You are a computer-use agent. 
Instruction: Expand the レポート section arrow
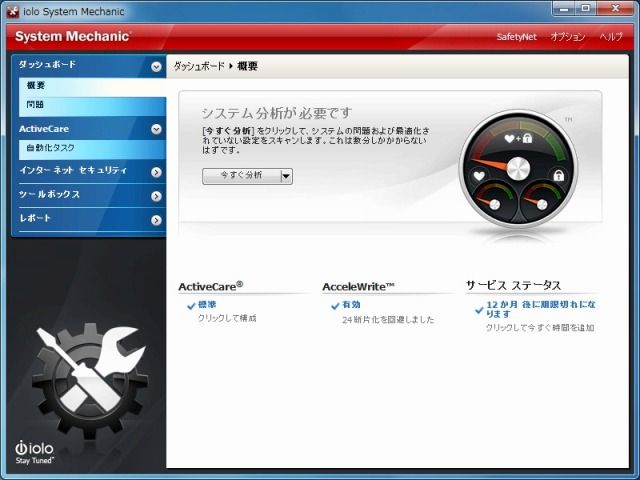point(156,220)
